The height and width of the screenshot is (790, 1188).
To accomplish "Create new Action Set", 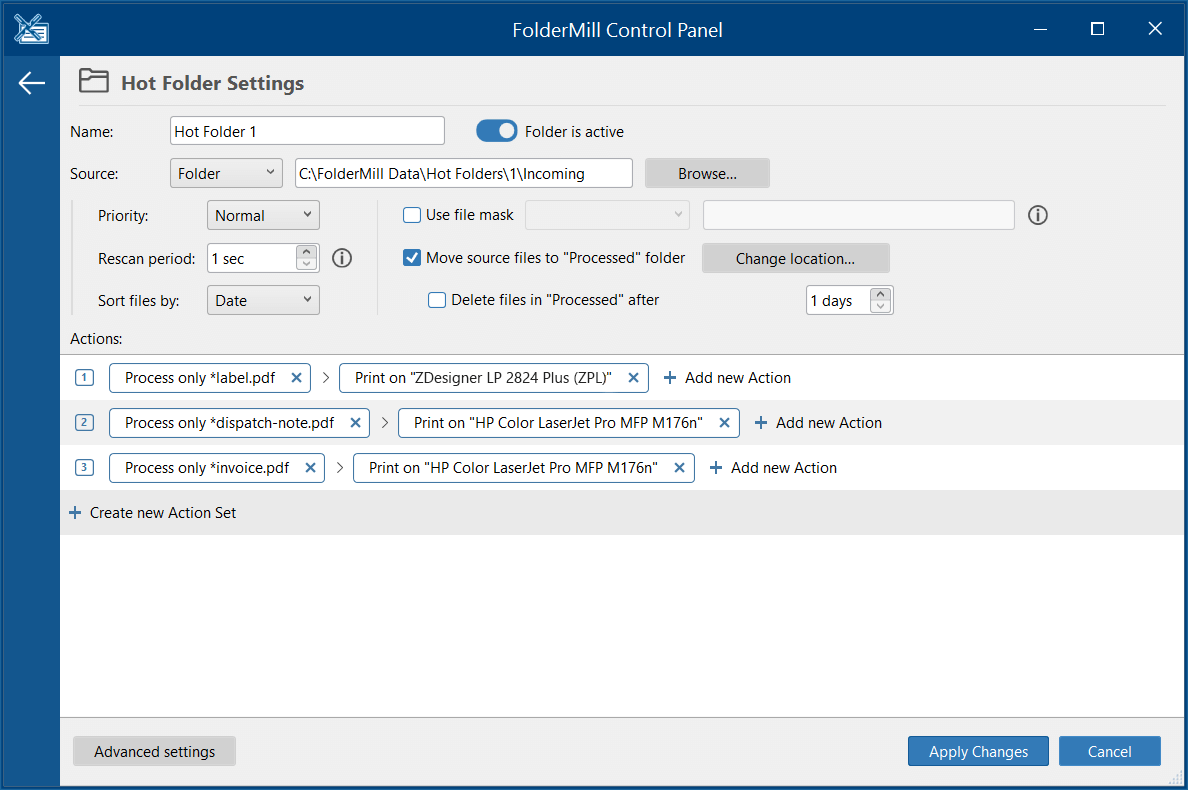I will (152, 513).
